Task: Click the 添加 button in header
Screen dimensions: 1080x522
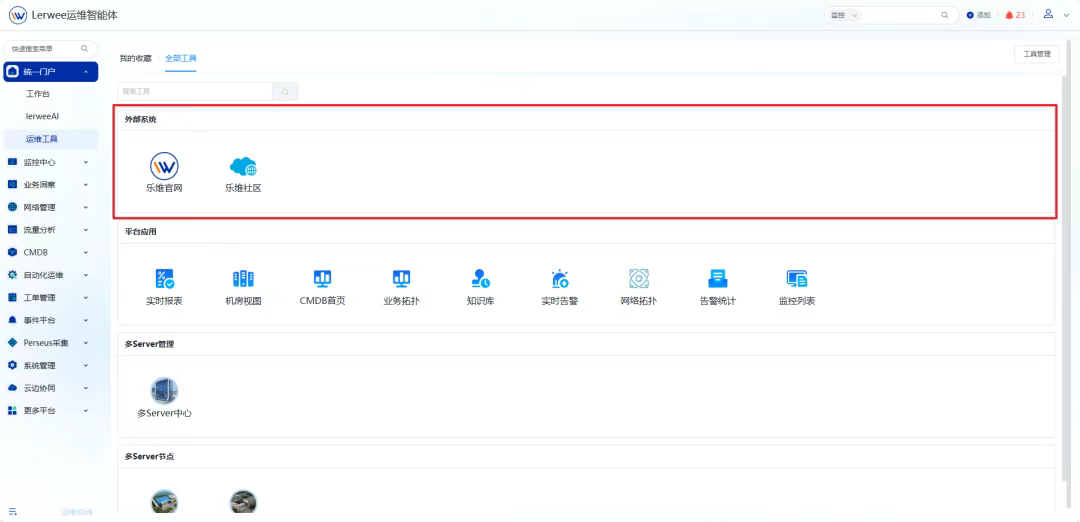Action: (978, 15)
